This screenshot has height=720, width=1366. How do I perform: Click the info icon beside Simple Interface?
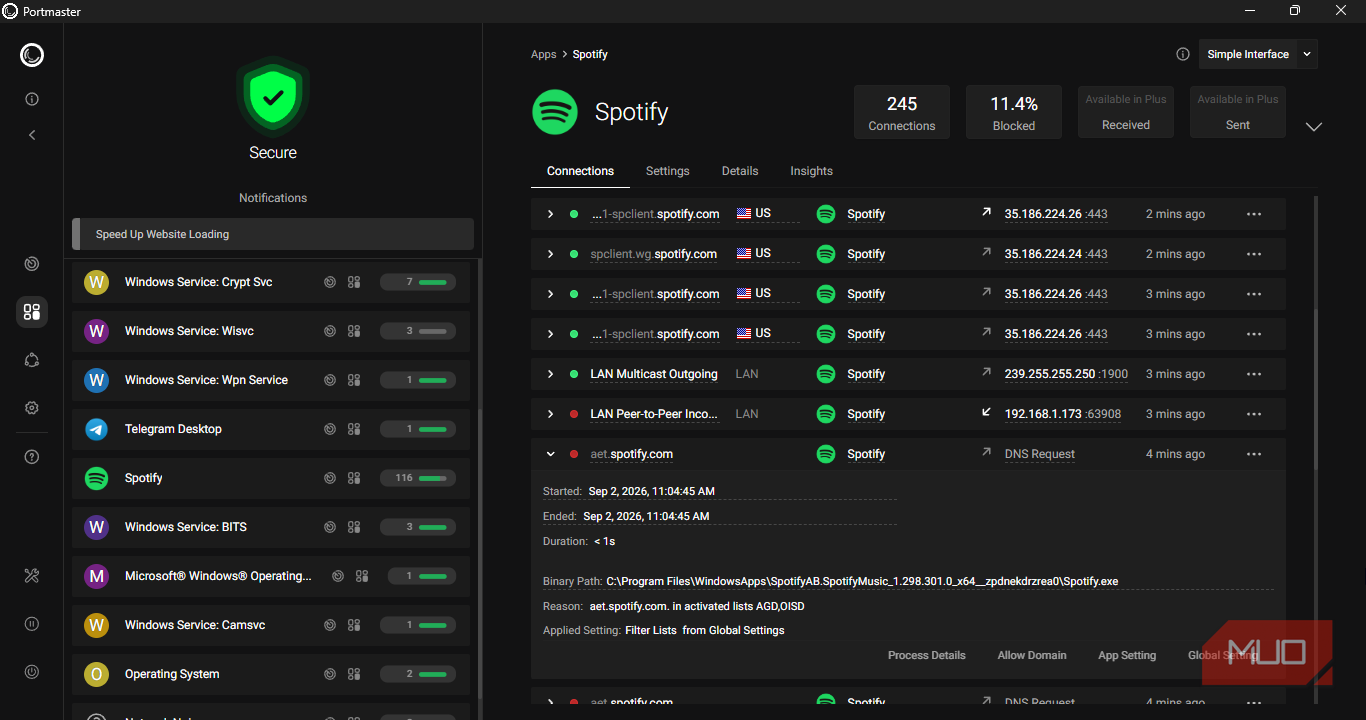[1183, 54]
